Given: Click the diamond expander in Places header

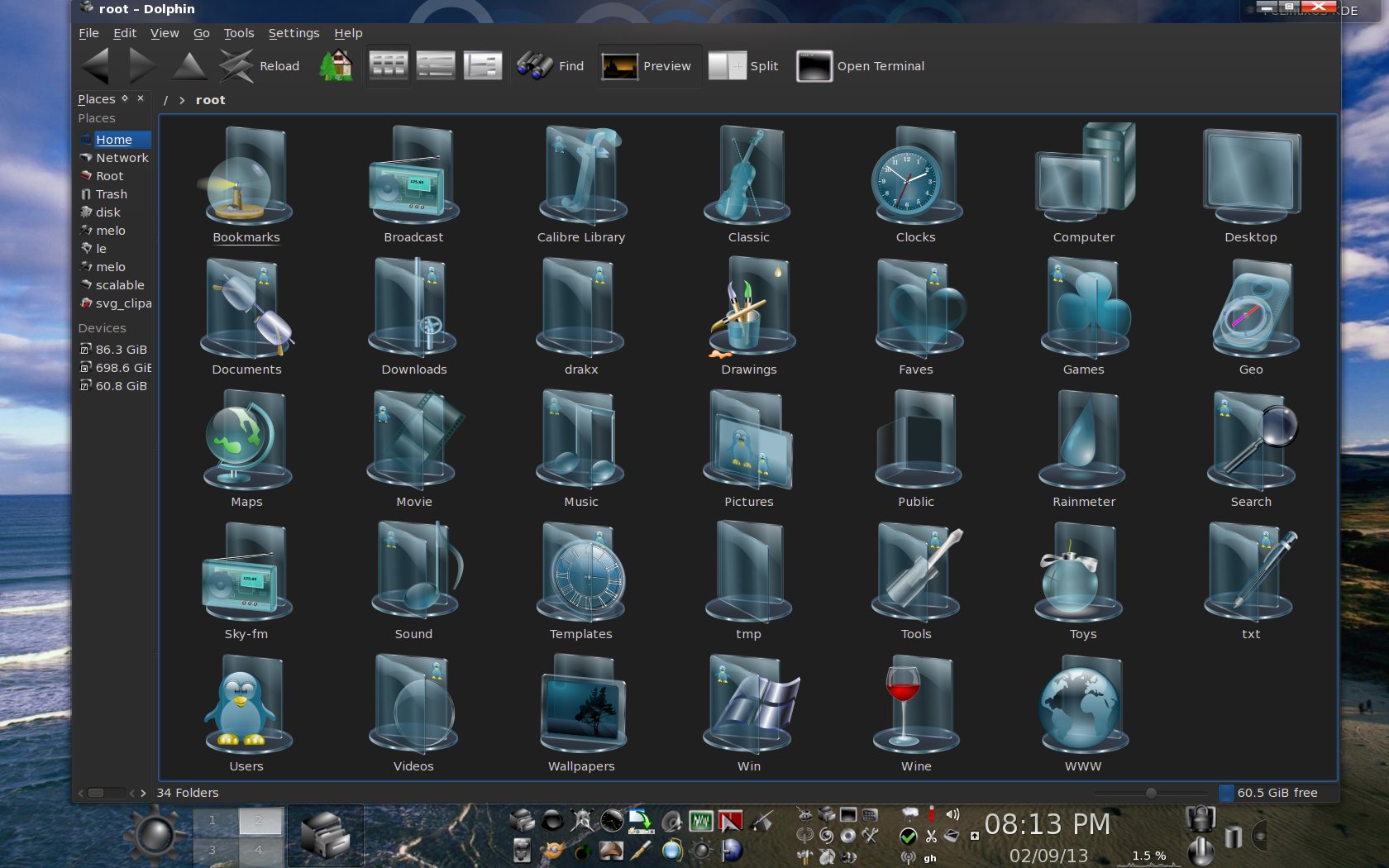Looking at the screenshot, I should point(126,98).
